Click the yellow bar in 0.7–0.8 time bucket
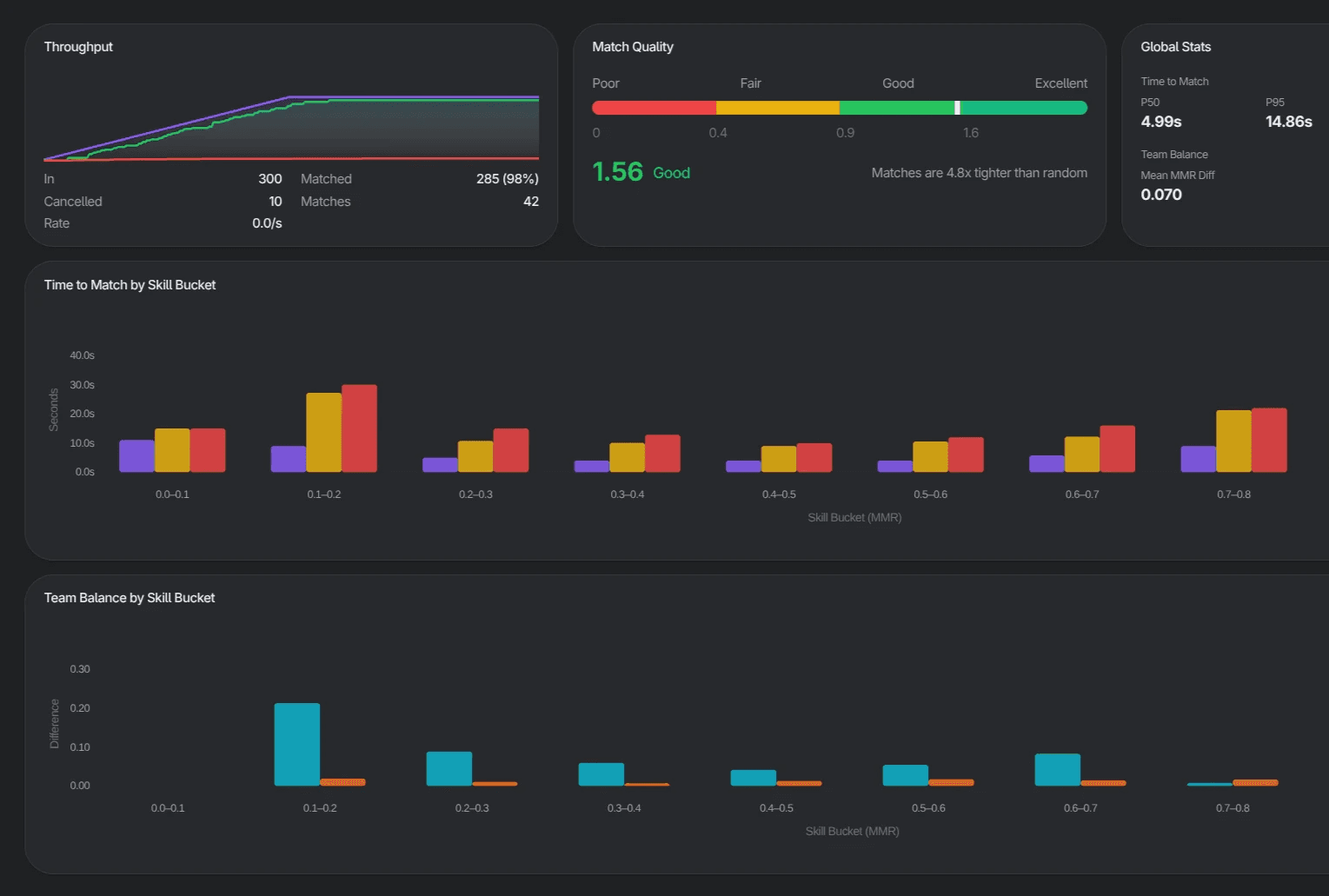This screenshot has height=896, width=1329. (1233, 441)
